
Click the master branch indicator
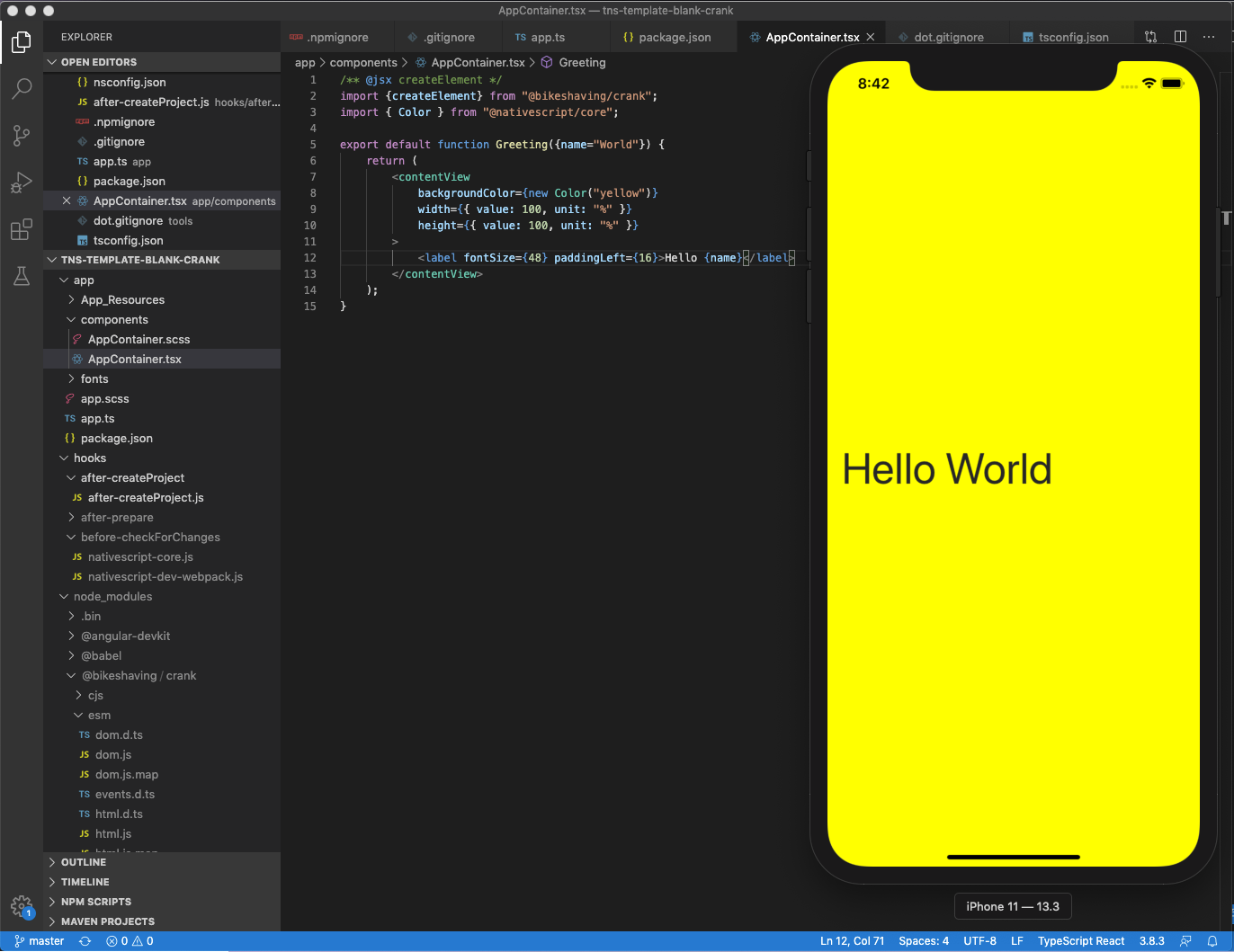[40, 941]
